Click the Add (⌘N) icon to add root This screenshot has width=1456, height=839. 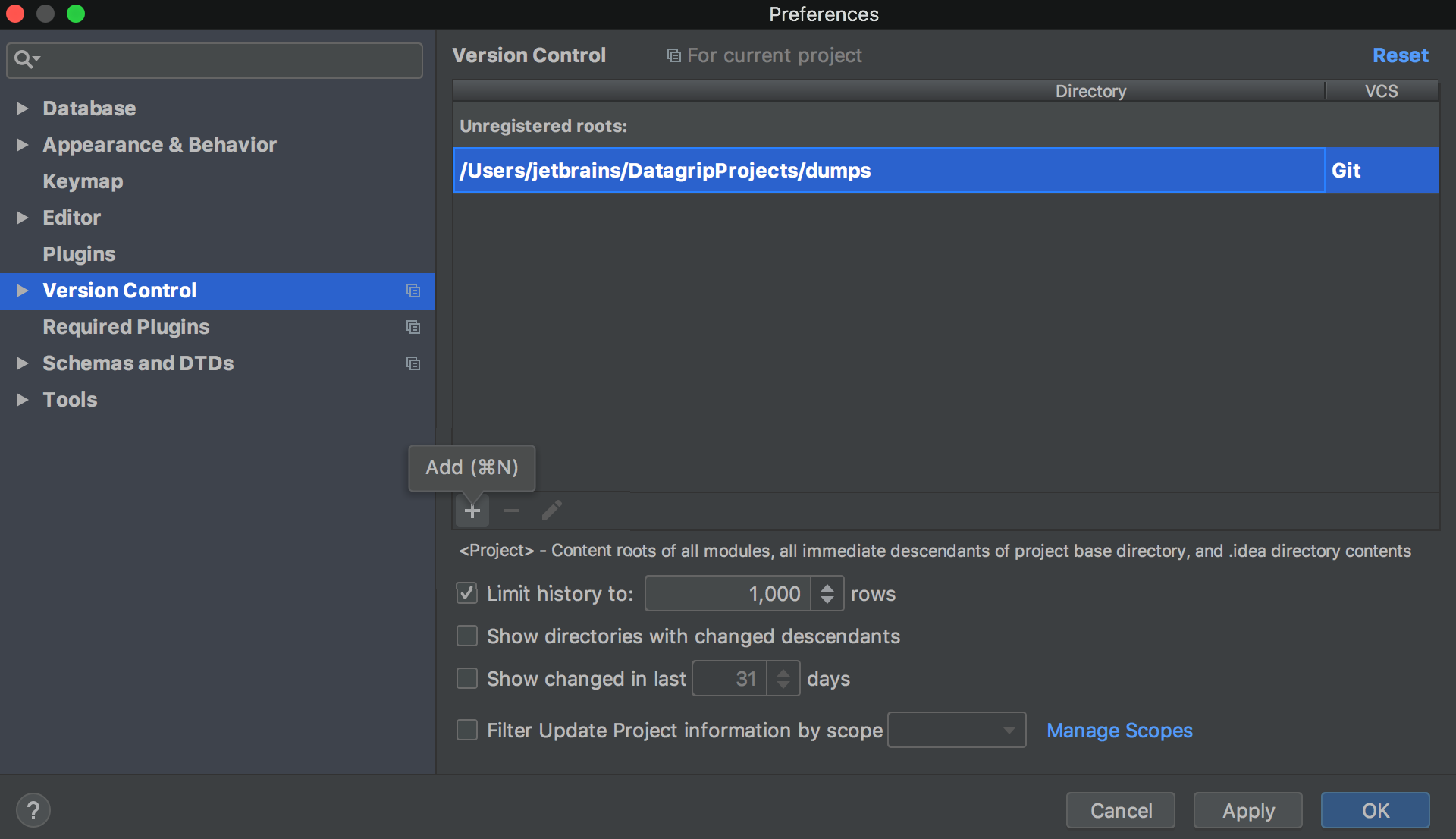(472, 511)
